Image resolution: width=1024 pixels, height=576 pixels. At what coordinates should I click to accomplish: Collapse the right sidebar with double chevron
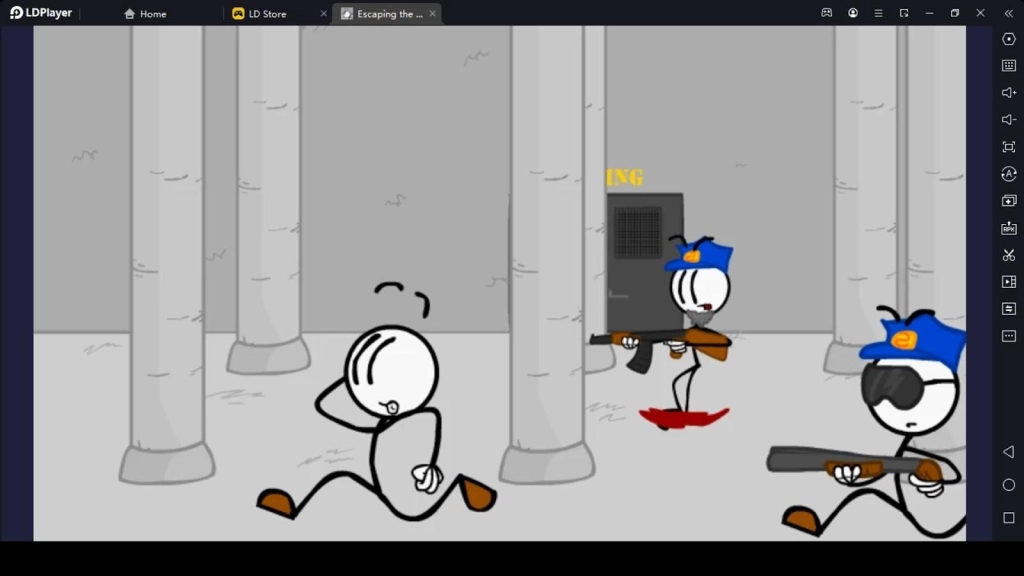(1008, 13)
